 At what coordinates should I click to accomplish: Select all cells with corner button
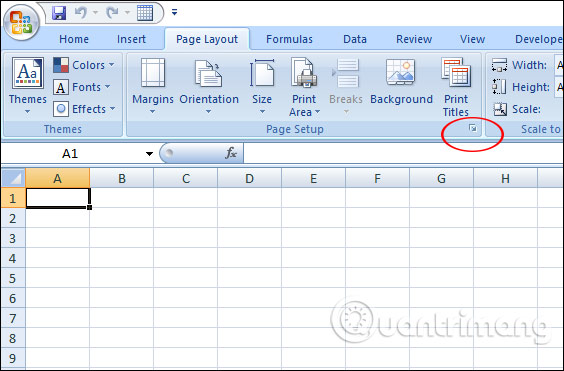pos(13,178)
